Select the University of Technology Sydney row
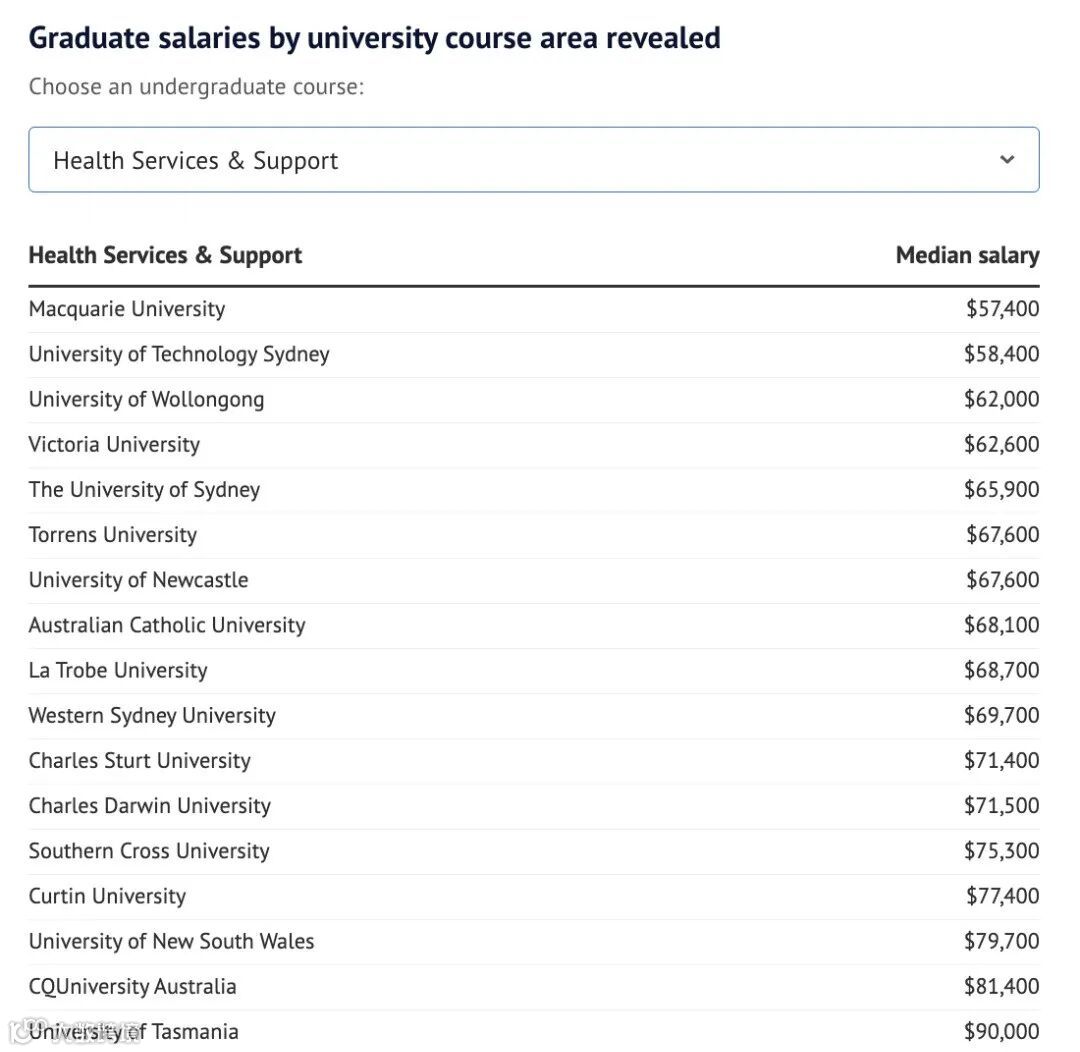This screenshot has width=1080, height=1052. 179,354
